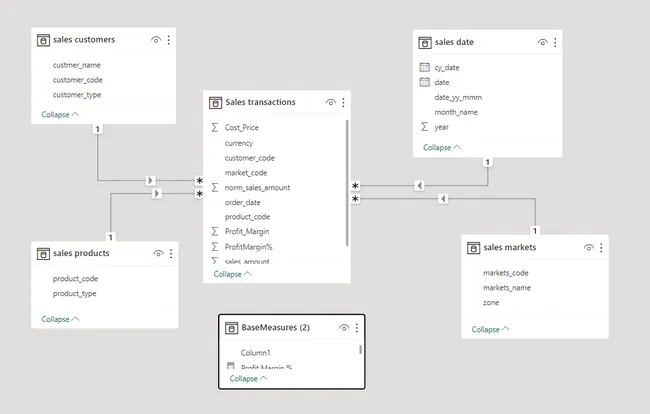Viewport: 650px width, 414px height.
Task: Hide the sales date table
Action: 542,43
